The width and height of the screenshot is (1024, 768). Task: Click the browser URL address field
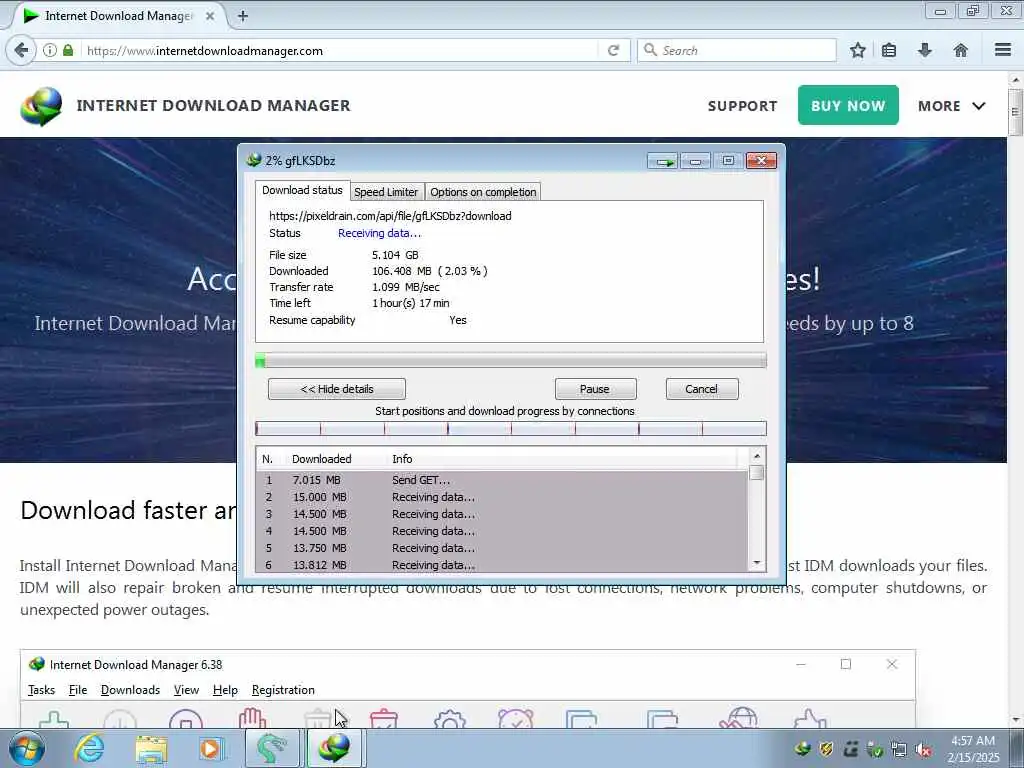[340, 50]
